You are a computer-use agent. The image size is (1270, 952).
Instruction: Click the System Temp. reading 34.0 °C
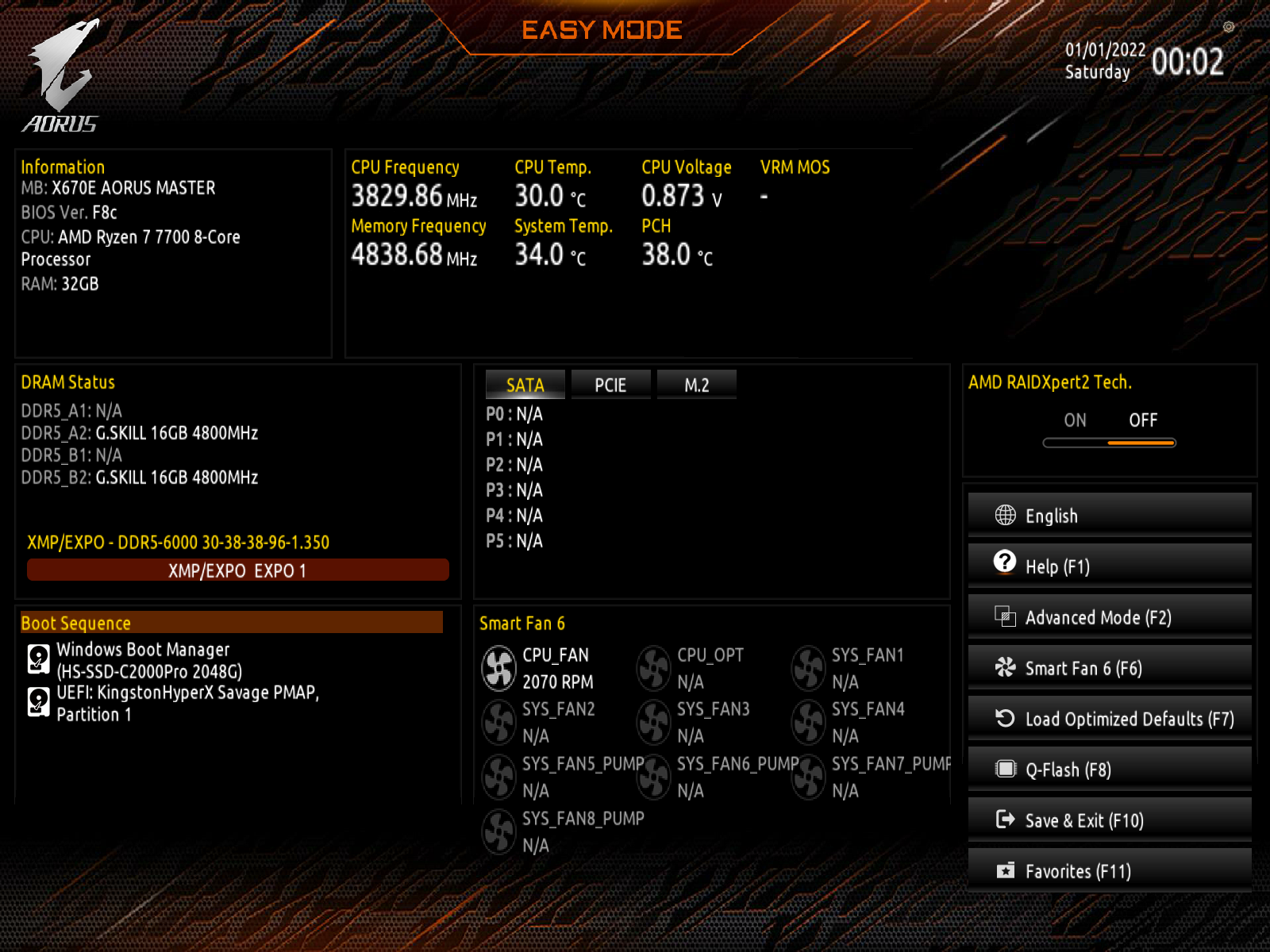click(x=550, y=254)
